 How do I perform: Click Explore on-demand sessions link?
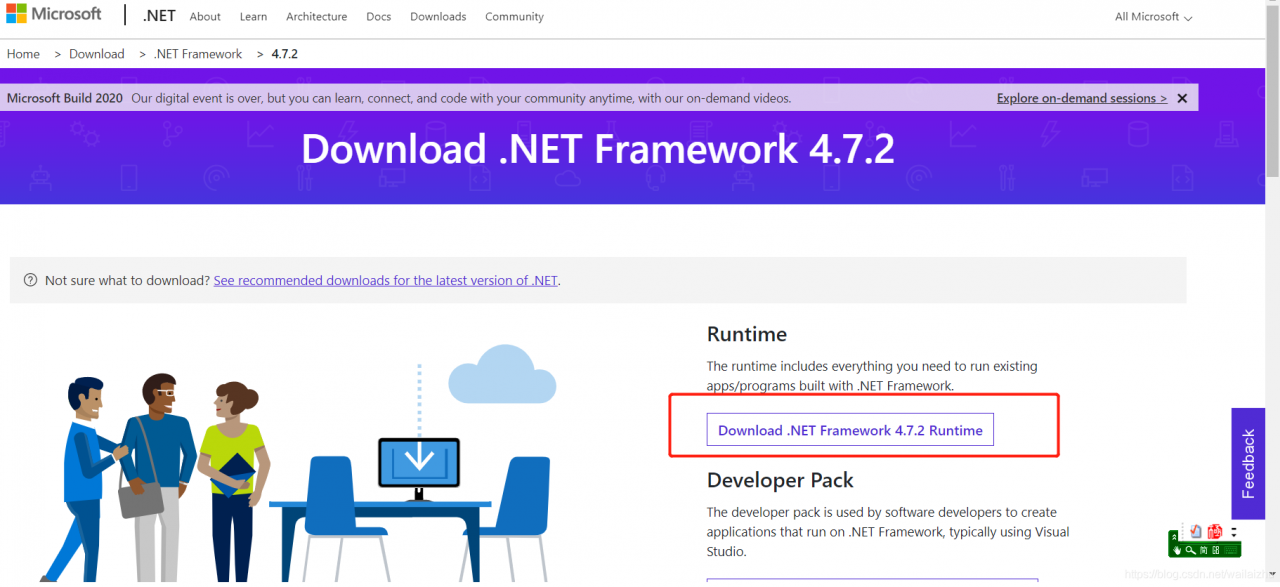1081,98
